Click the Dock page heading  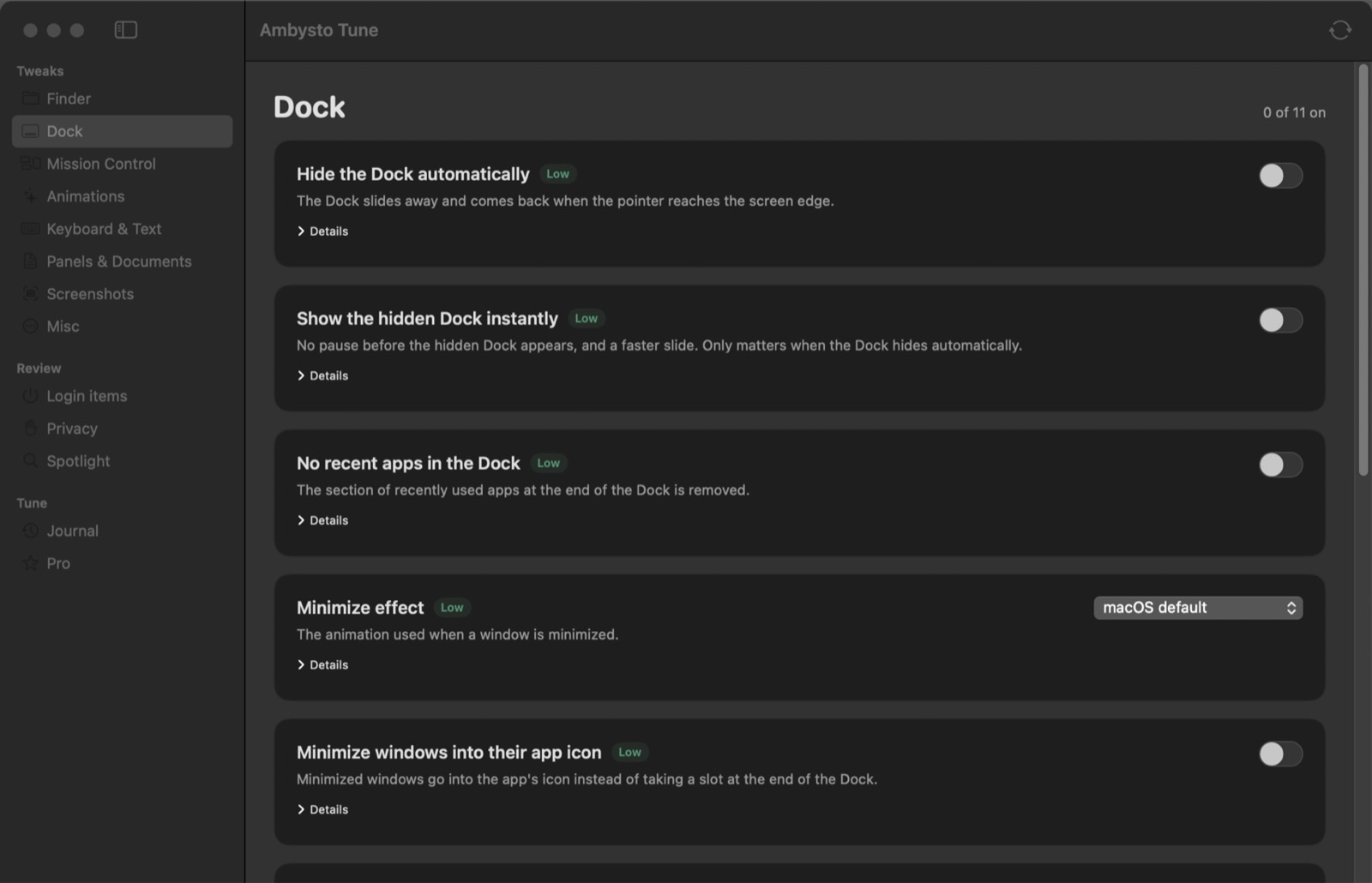point(310,107)
